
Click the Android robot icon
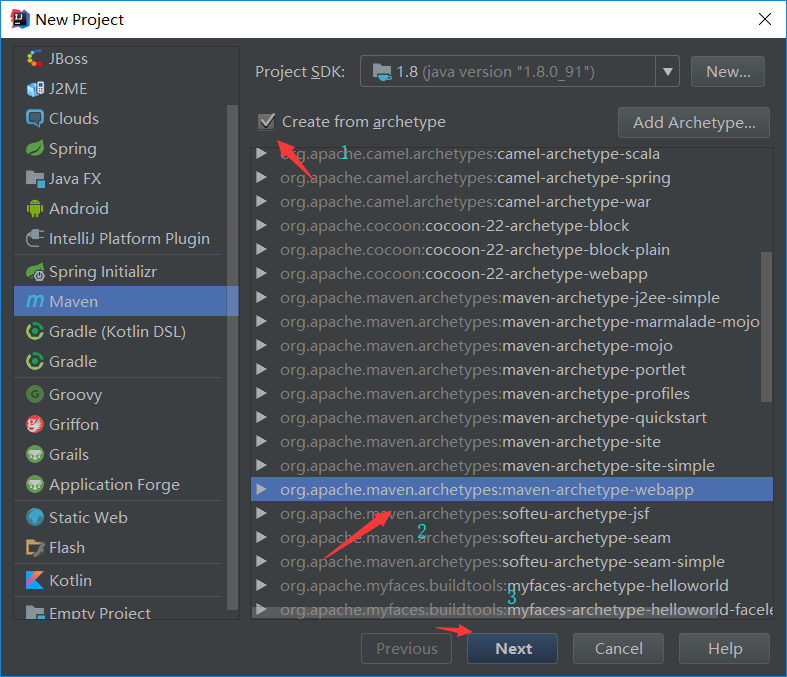[x=34, y=209]
